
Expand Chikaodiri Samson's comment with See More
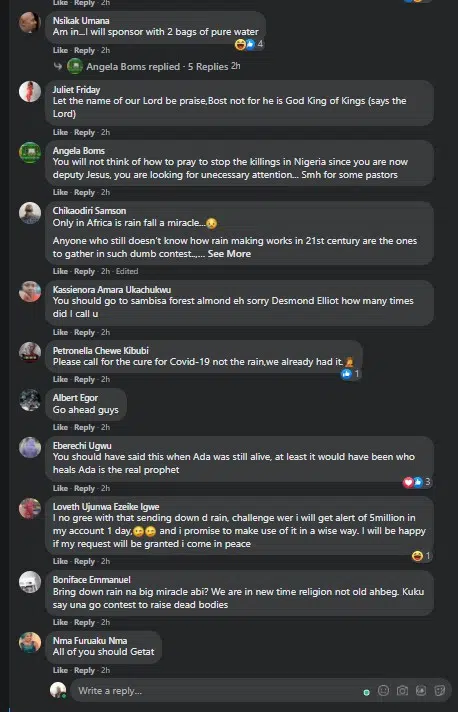(229, 254)
